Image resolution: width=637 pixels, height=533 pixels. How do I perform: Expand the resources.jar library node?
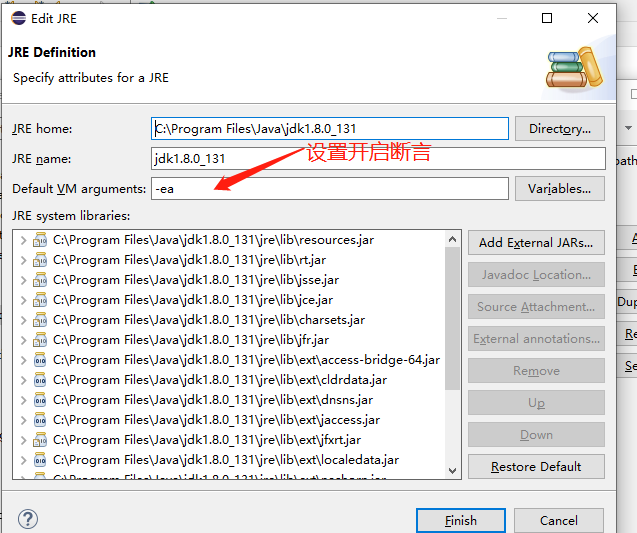[x=24, y=240]
